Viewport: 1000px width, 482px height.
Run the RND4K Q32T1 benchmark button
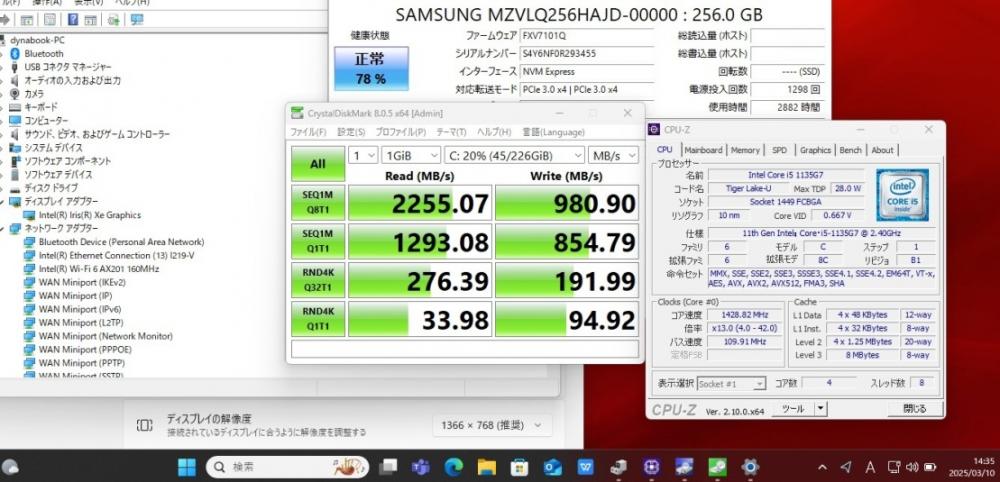[x=318, y=280]
